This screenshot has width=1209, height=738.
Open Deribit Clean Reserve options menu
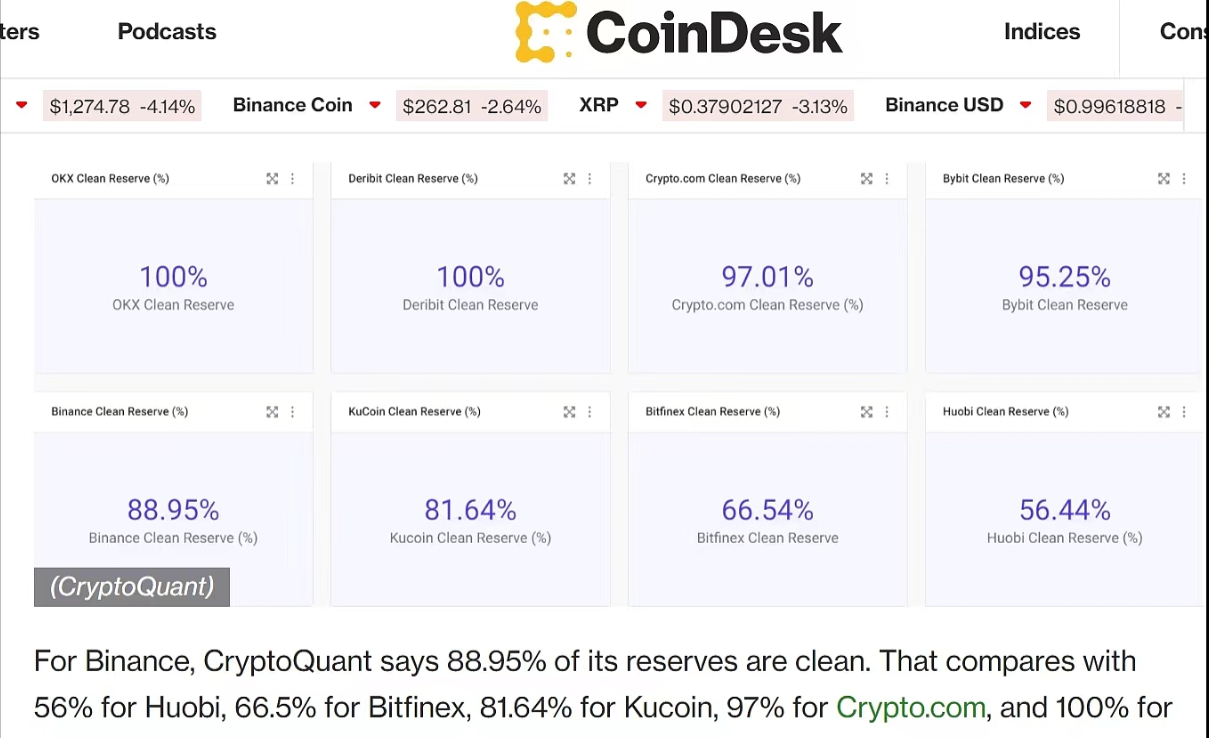590,179
